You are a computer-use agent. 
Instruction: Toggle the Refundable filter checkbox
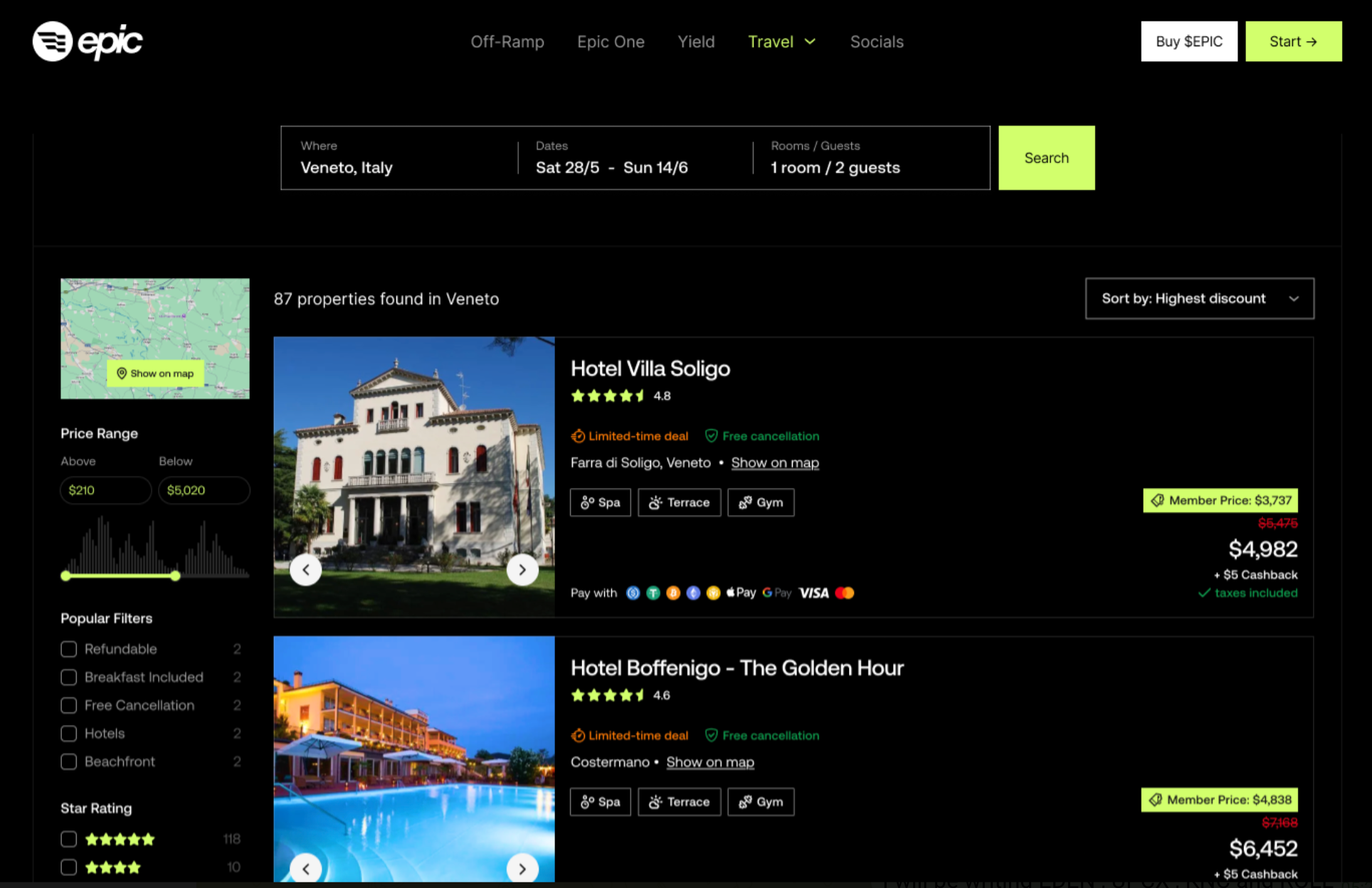pyautogui.click(x=69, y=649)
